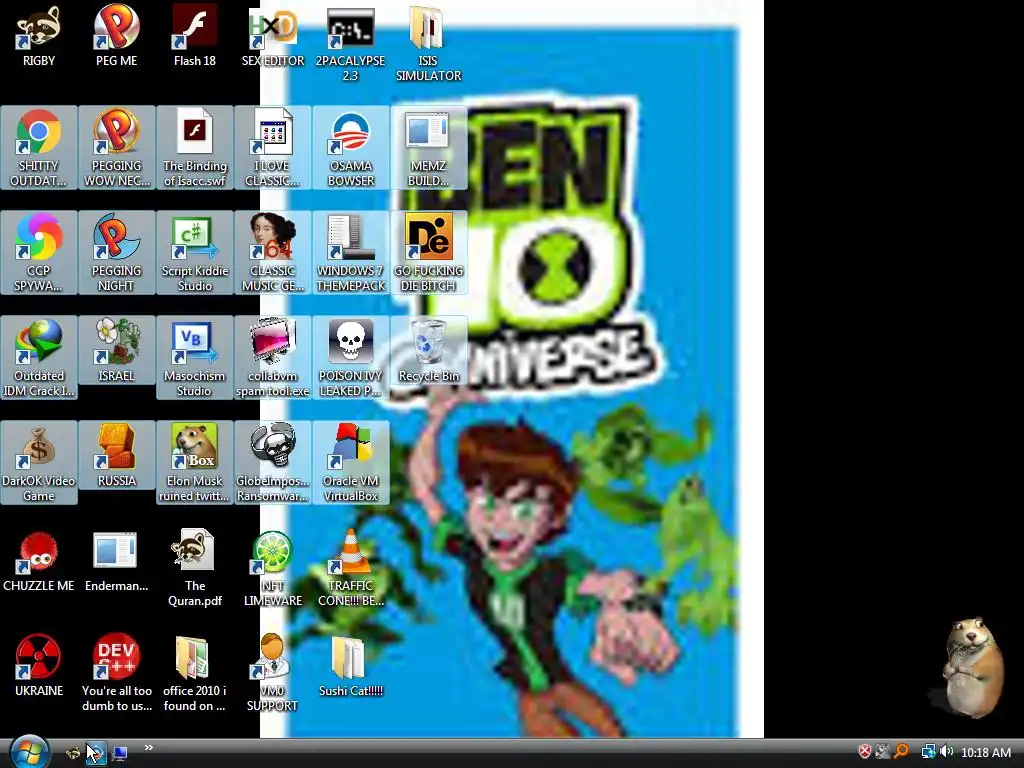This screenshot has height=768, width=1024.
Task: Open the volume speaker tray icon
Action: click(947, 752)
